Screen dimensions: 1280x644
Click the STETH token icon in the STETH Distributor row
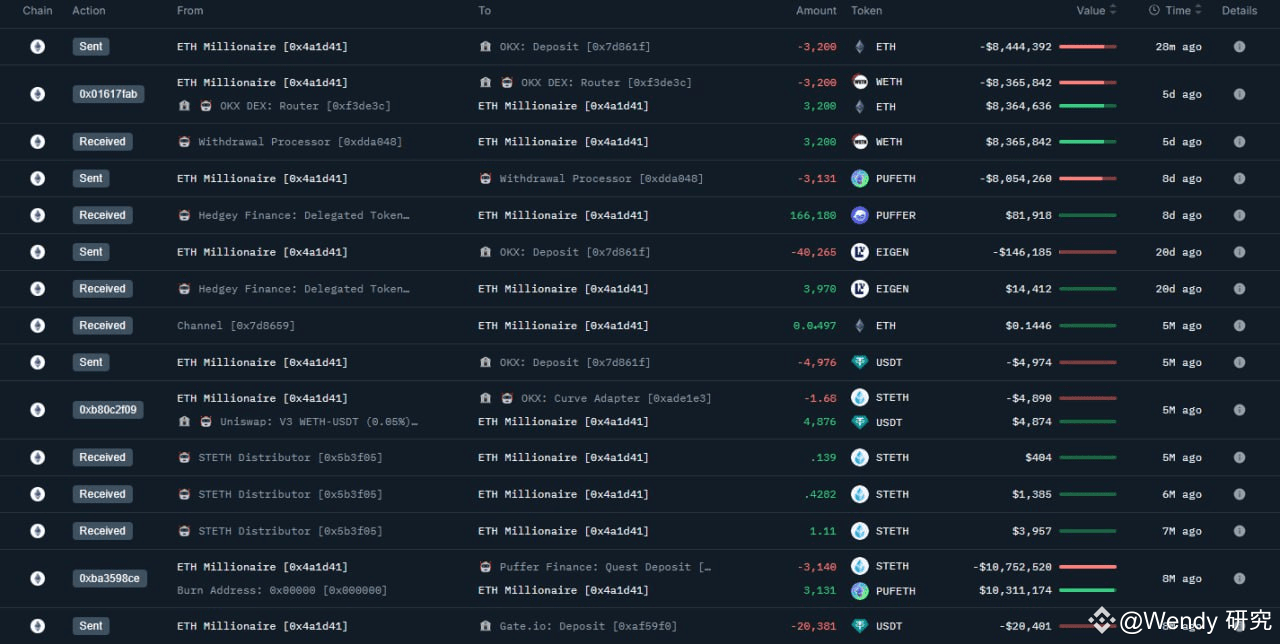pos(860,457)
